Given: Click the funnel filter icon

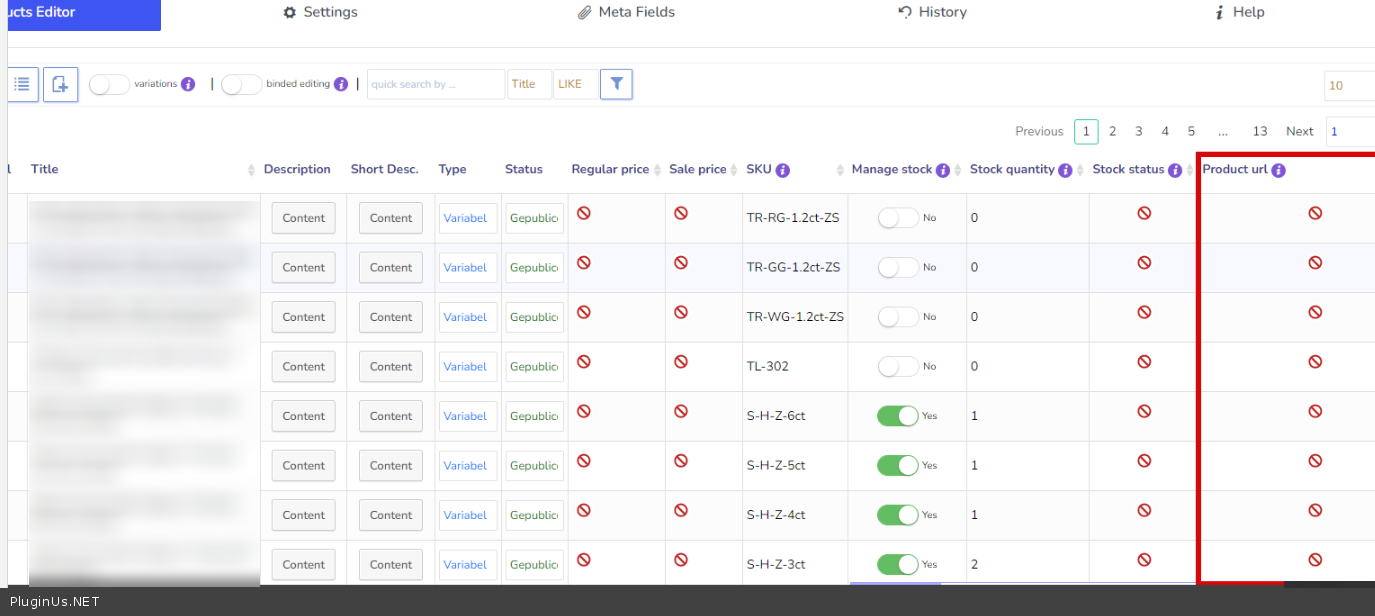Looking at the screenshot, I should pos(616,85).
